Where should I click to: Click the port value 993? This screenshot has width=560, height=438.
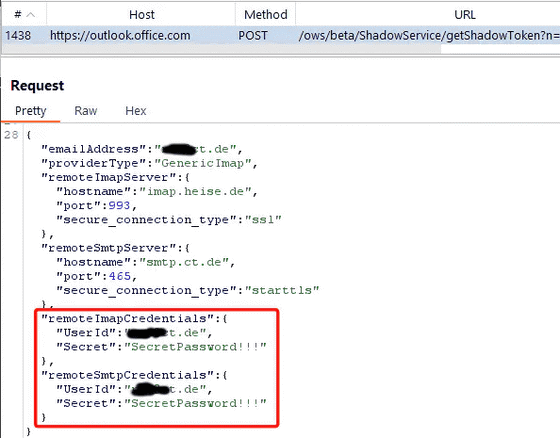(119, 206)
